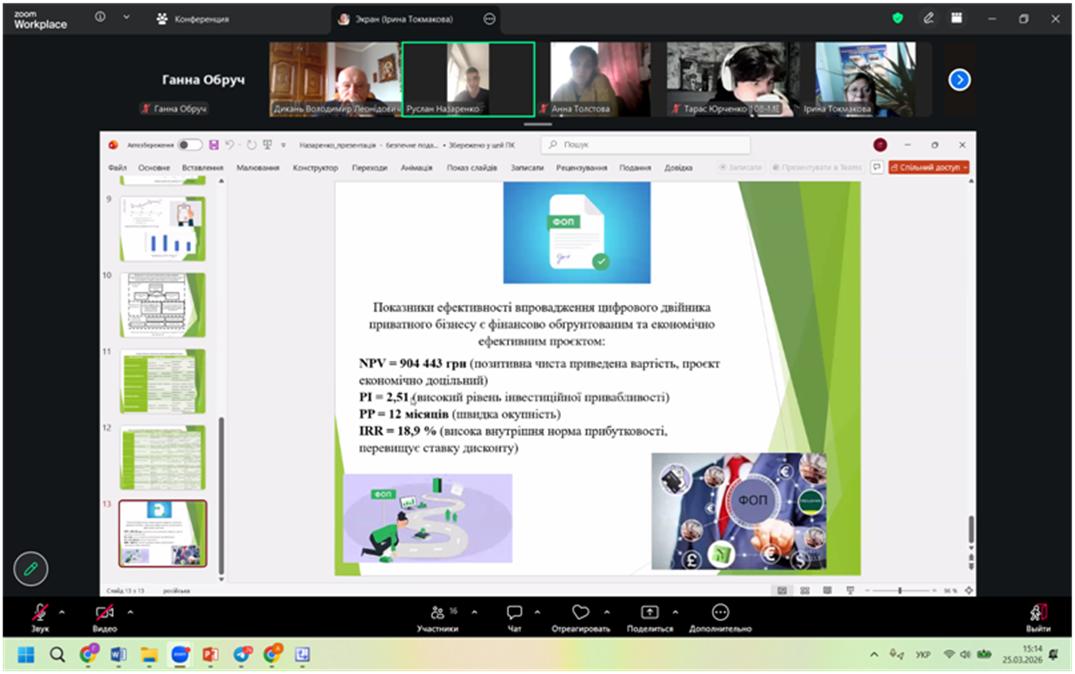
Task: Open the Участники participants panel
Action: pyautogui.click(x=438, y=613)
